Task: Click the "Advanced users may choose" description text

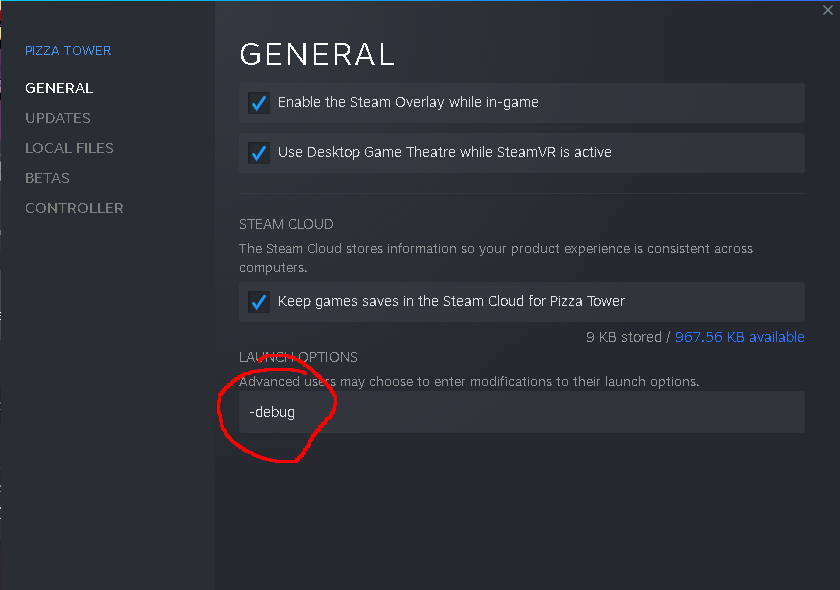Action: coord(469,382)
